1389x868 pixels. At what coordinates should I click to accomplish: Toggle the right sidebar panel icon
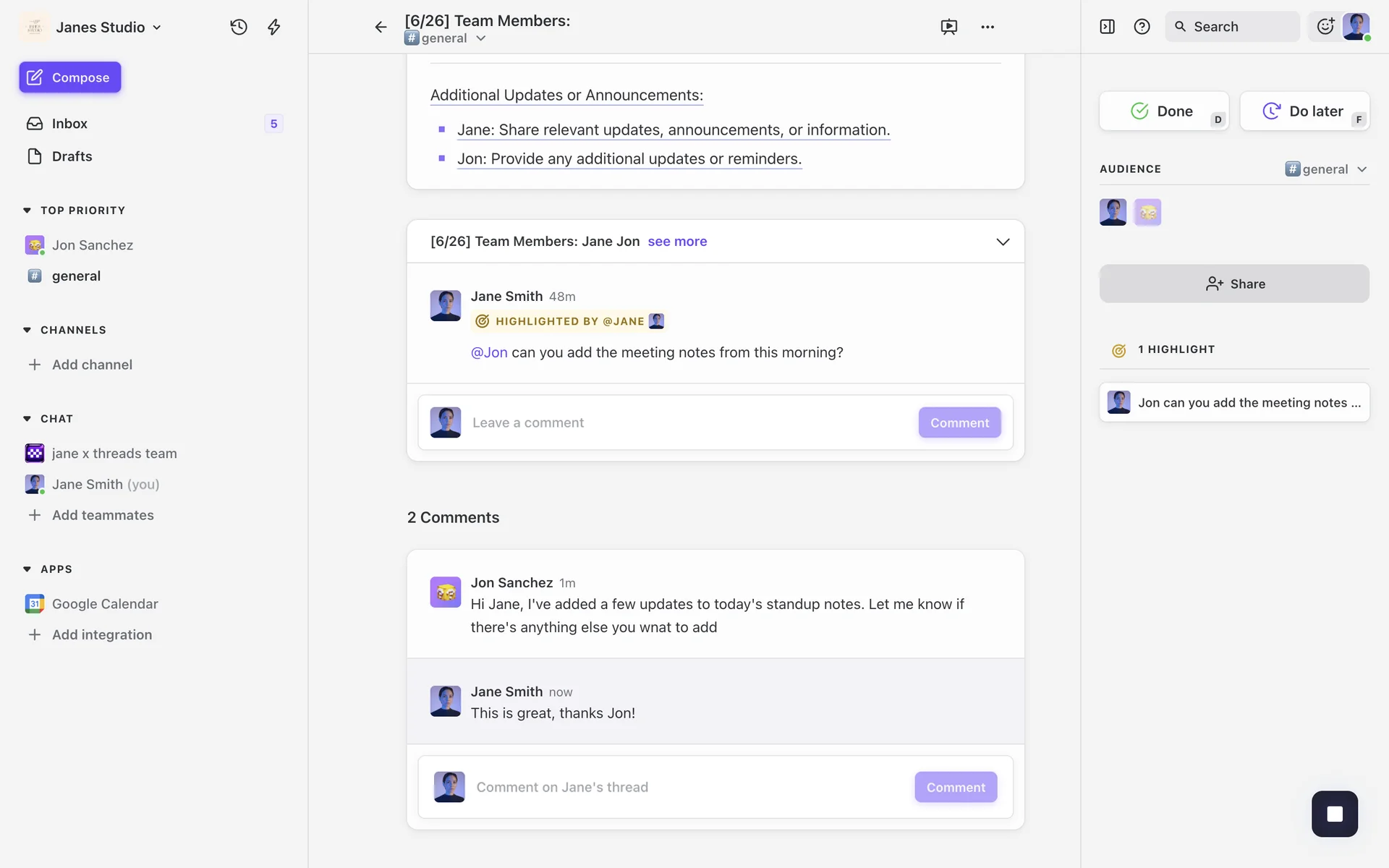pyautogui.click(x=1107, y=27)
